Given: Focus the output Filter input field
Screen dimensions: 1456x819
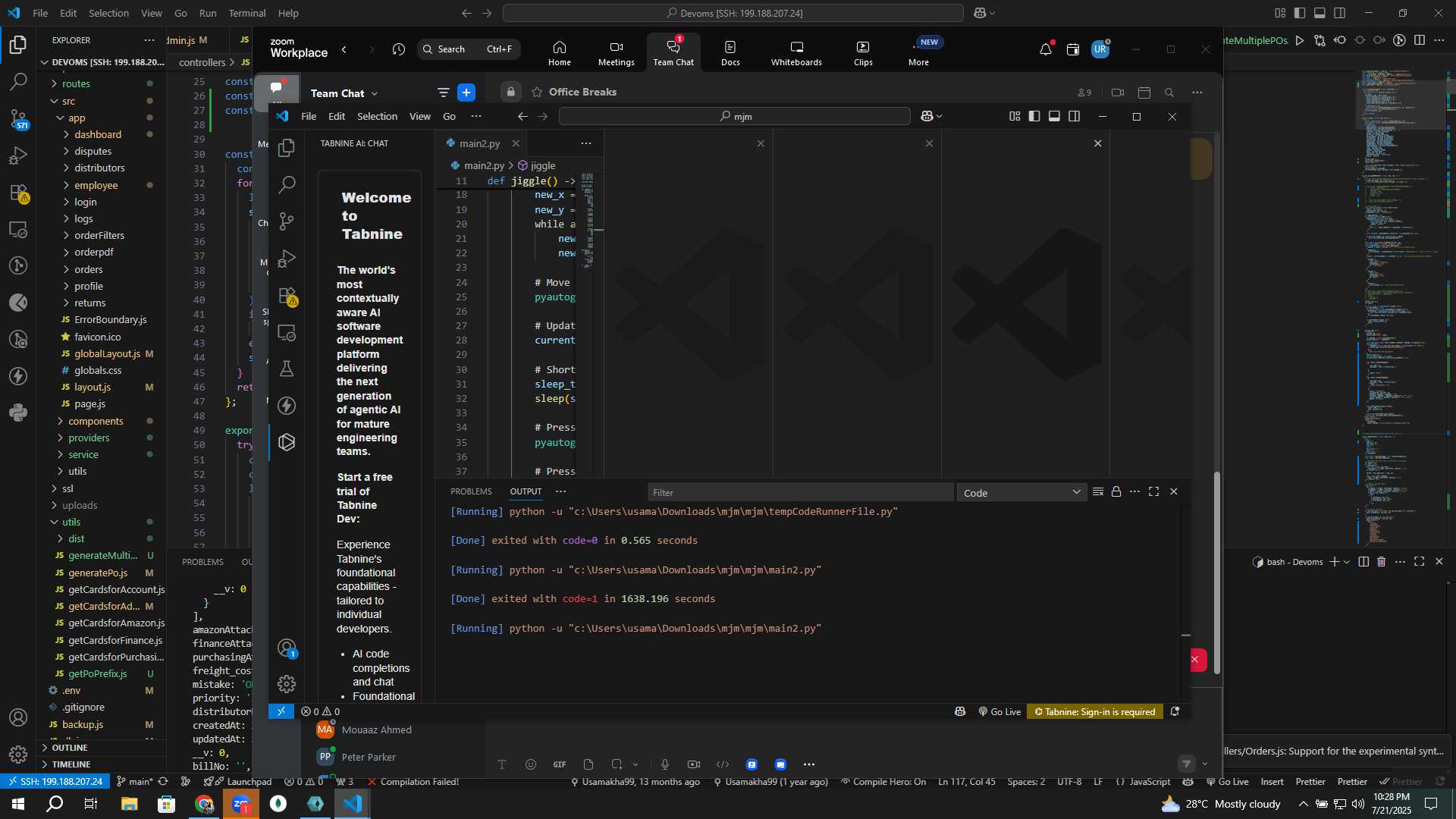Looking at the screenshot, I should [x=800, y=492].
